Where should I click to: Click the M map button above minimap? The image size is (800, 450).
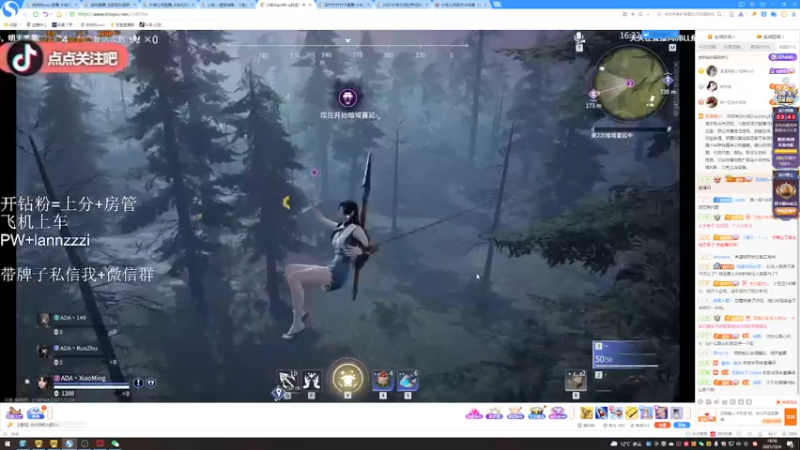pos(672,47)
